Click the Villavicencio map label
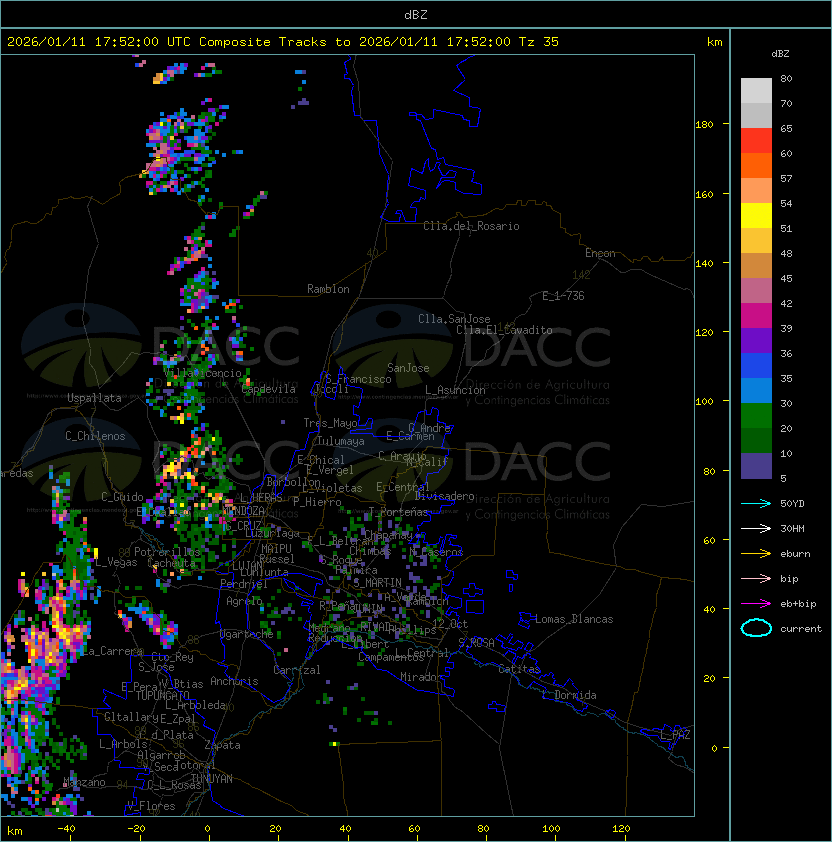 click(203, 373)
